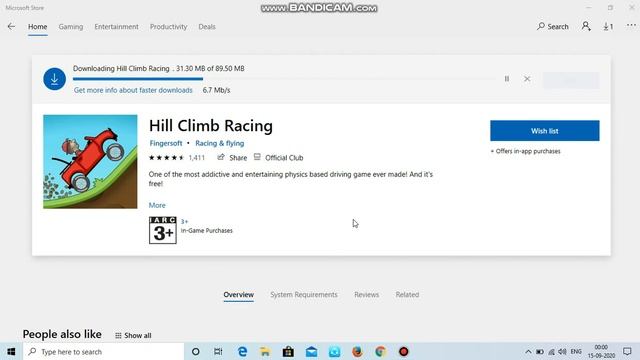Expand description with More link
This screenshot has height=360, width=640.
click(157, 205)
